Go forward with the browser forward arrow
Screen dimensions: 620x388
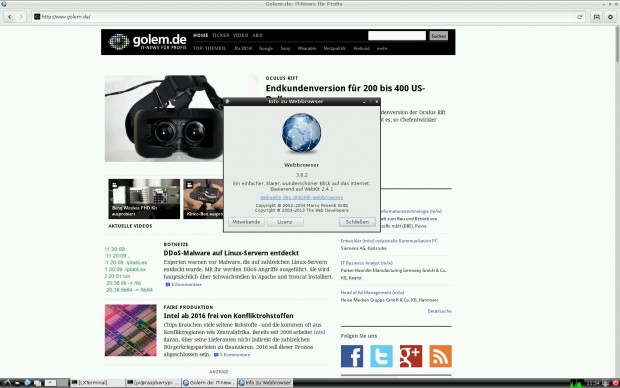[x=21, y=17]
